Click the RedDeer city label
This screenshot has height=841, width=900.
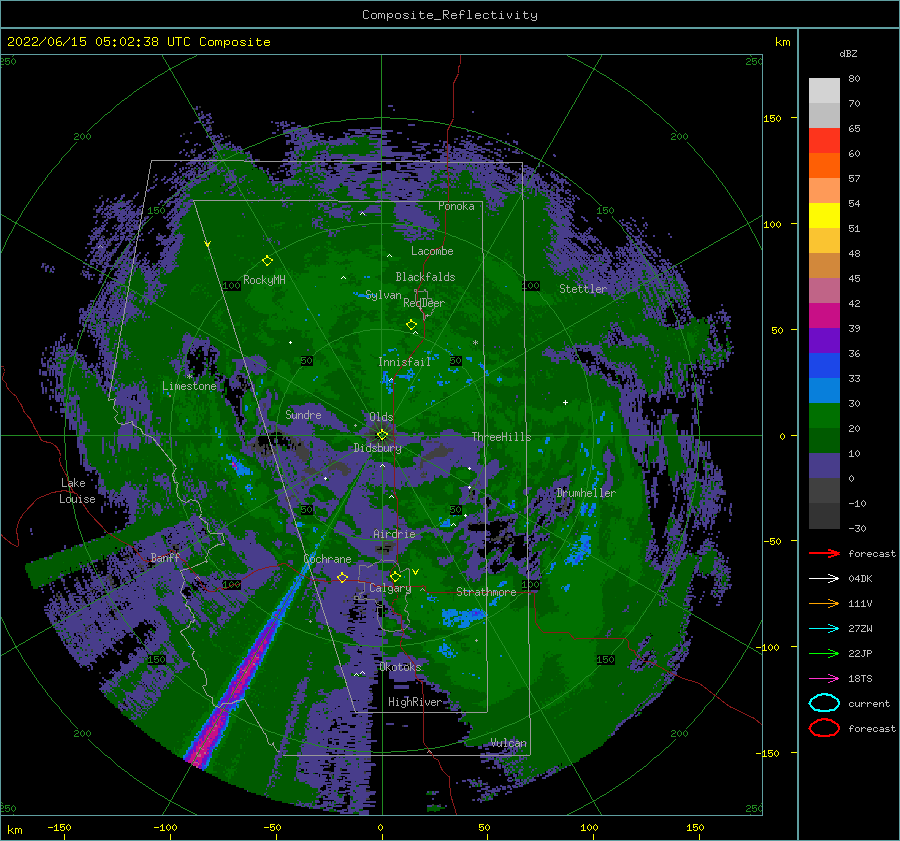(424, 303)
